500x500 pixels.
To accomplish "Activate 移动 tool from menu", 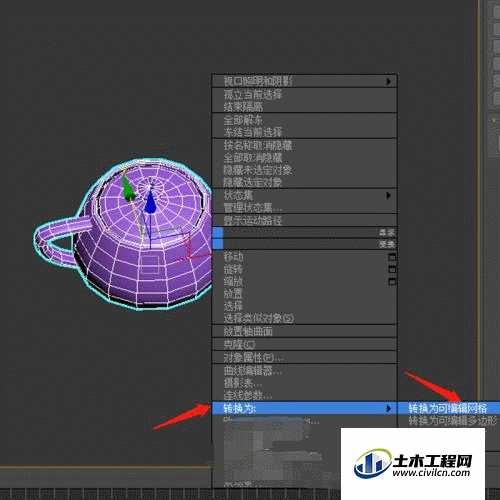I will [304, 257].
